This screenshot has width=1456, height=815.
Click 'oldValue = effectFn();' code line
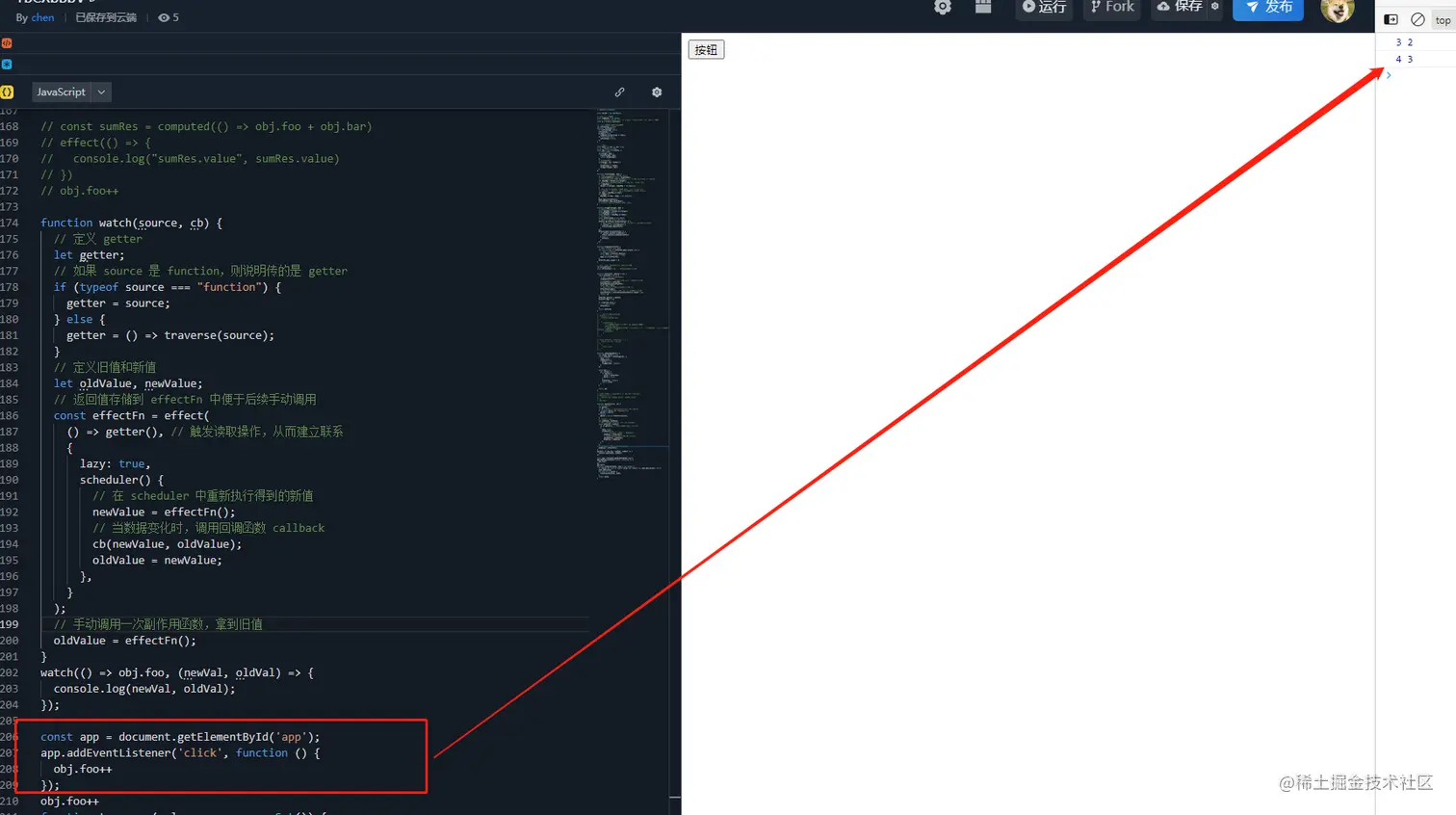point(124,641)
